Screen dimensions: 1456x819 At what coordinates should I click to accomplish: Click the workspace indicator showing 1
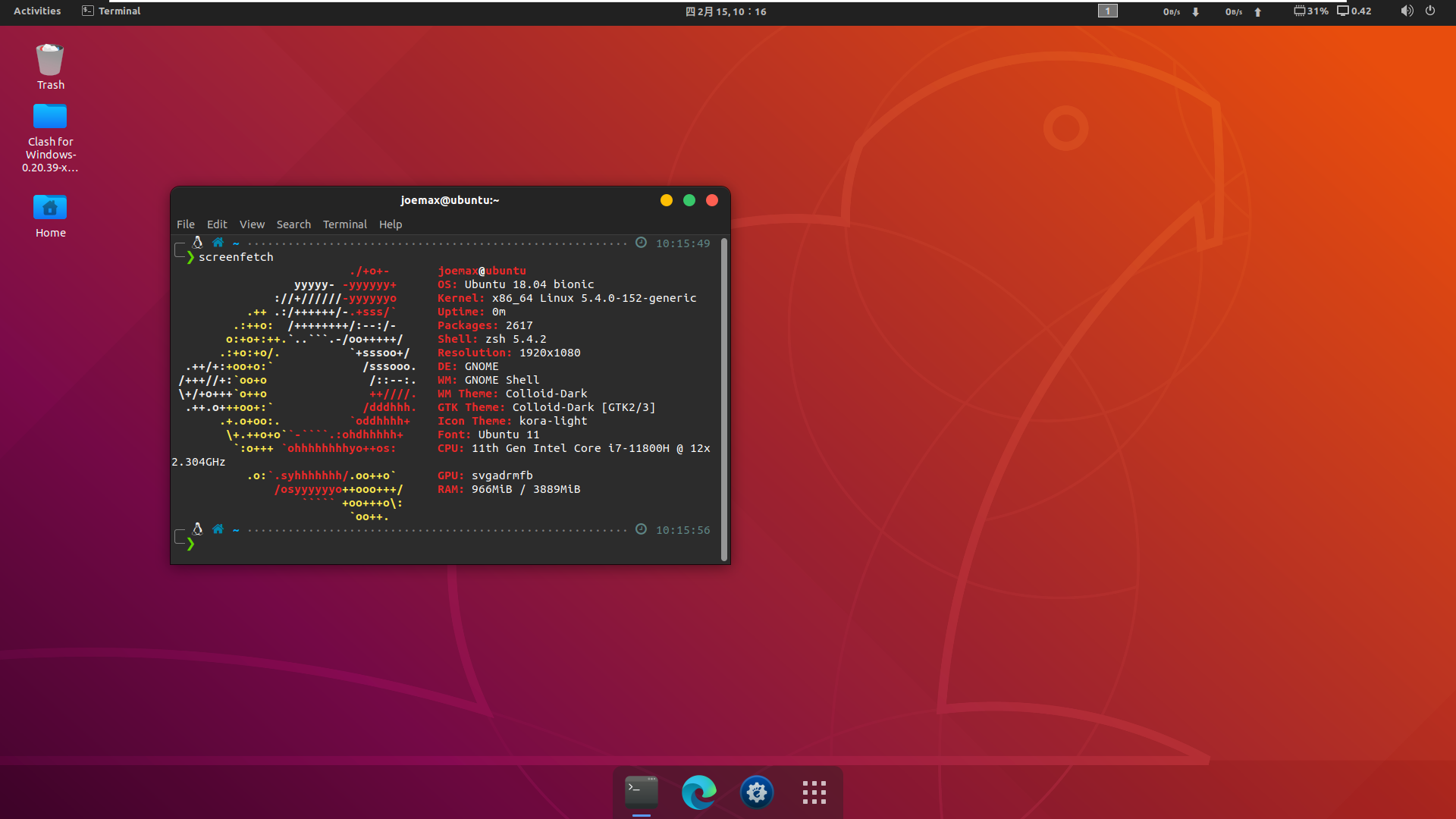coord(1108,11)
